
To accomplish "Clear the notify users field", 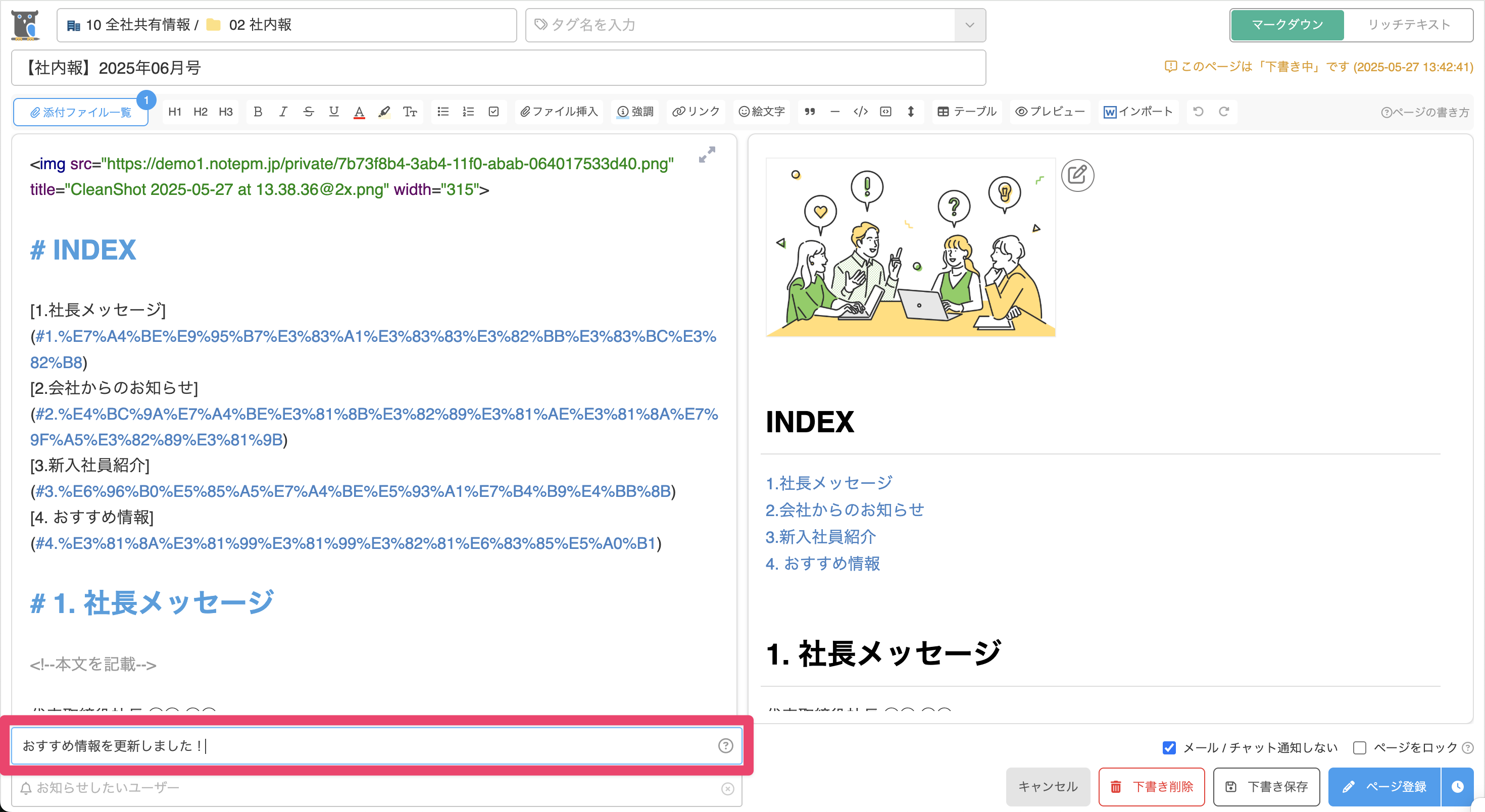I will [x=727, y=788].
